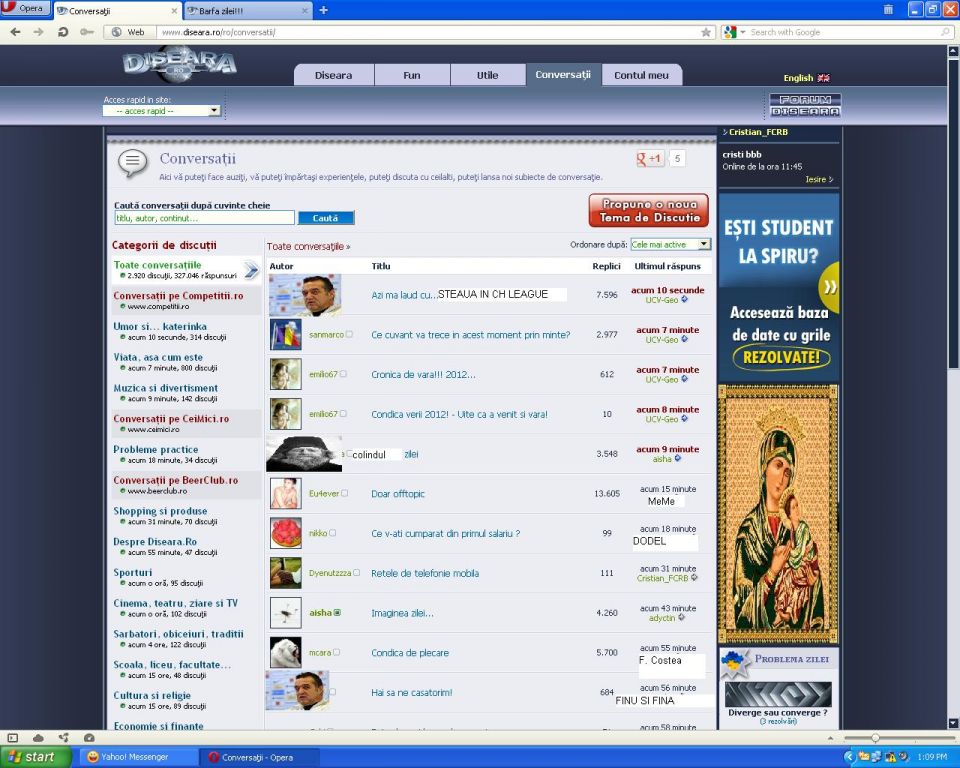The height and width of the screenshot is (768, 960).
Task: Click page scrollbar down arrow
Action: pyautogui.click(x=953, y=723)
